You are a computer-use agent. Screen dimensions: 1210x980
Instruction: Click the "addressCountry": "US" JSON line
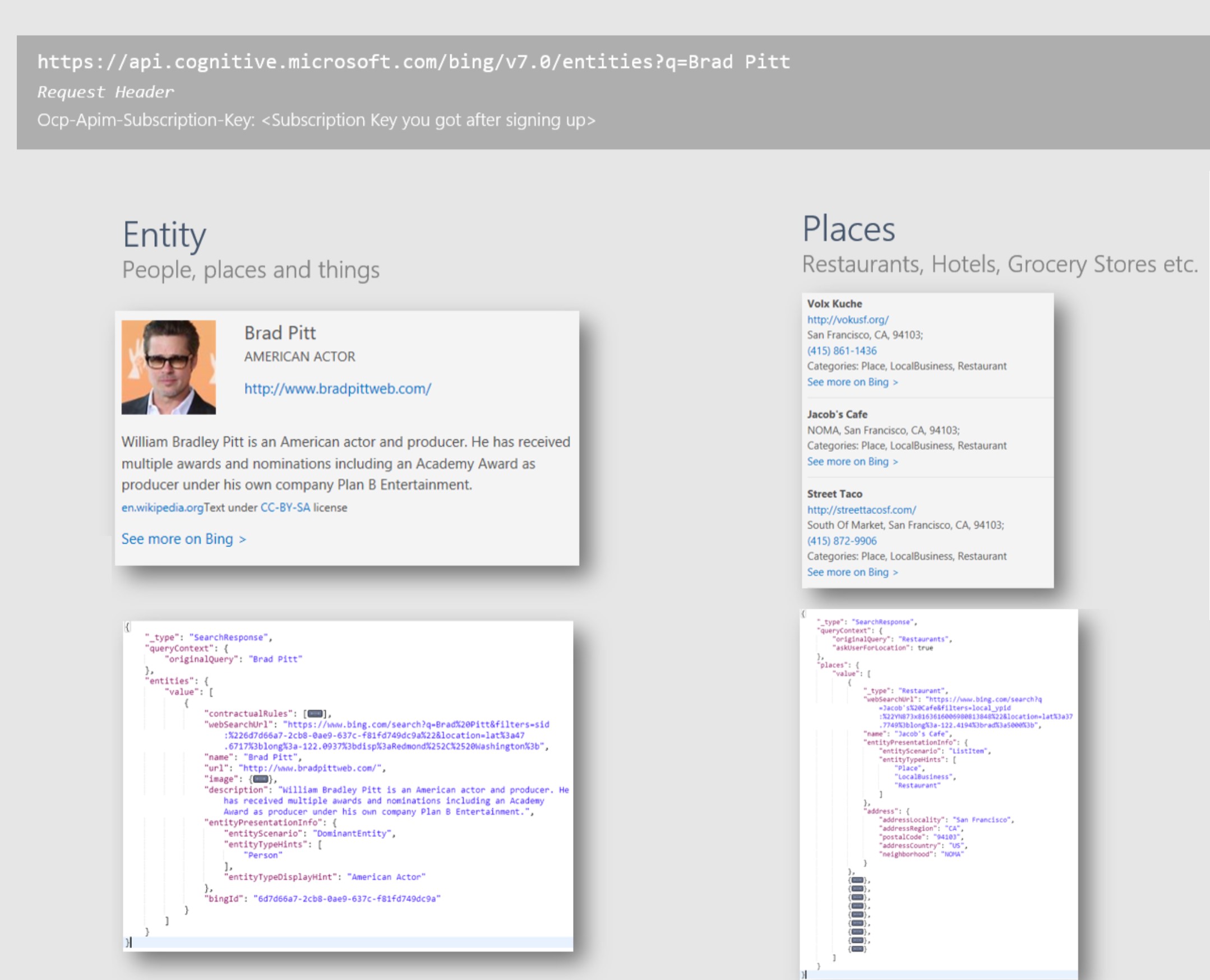[923, 846]
